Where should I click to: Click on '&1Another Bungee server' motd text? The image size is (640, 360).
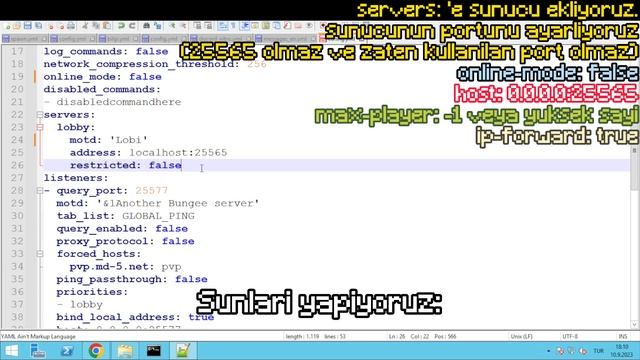(x=178, y=203)
